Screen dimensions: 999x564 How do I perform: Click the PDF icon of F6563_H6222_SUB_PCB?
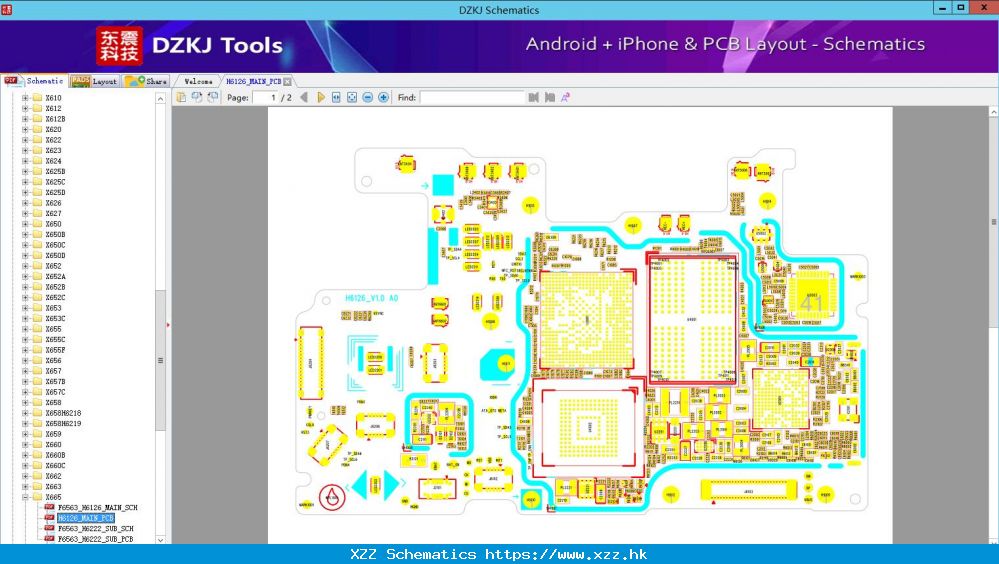[49, 539]
